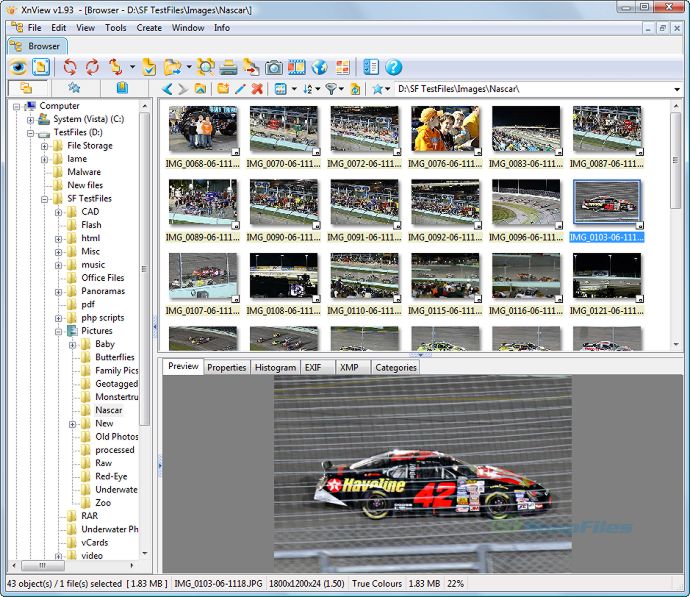Image resolution: width=690 pixels, height=597 pixels.
Task: Collapse the Pictures folder node
Action: [x=59, y=332]
